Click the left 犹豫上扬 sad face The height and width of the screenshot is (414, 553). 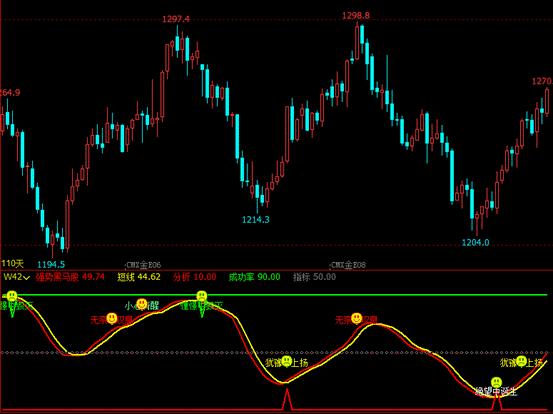[286, 361]
